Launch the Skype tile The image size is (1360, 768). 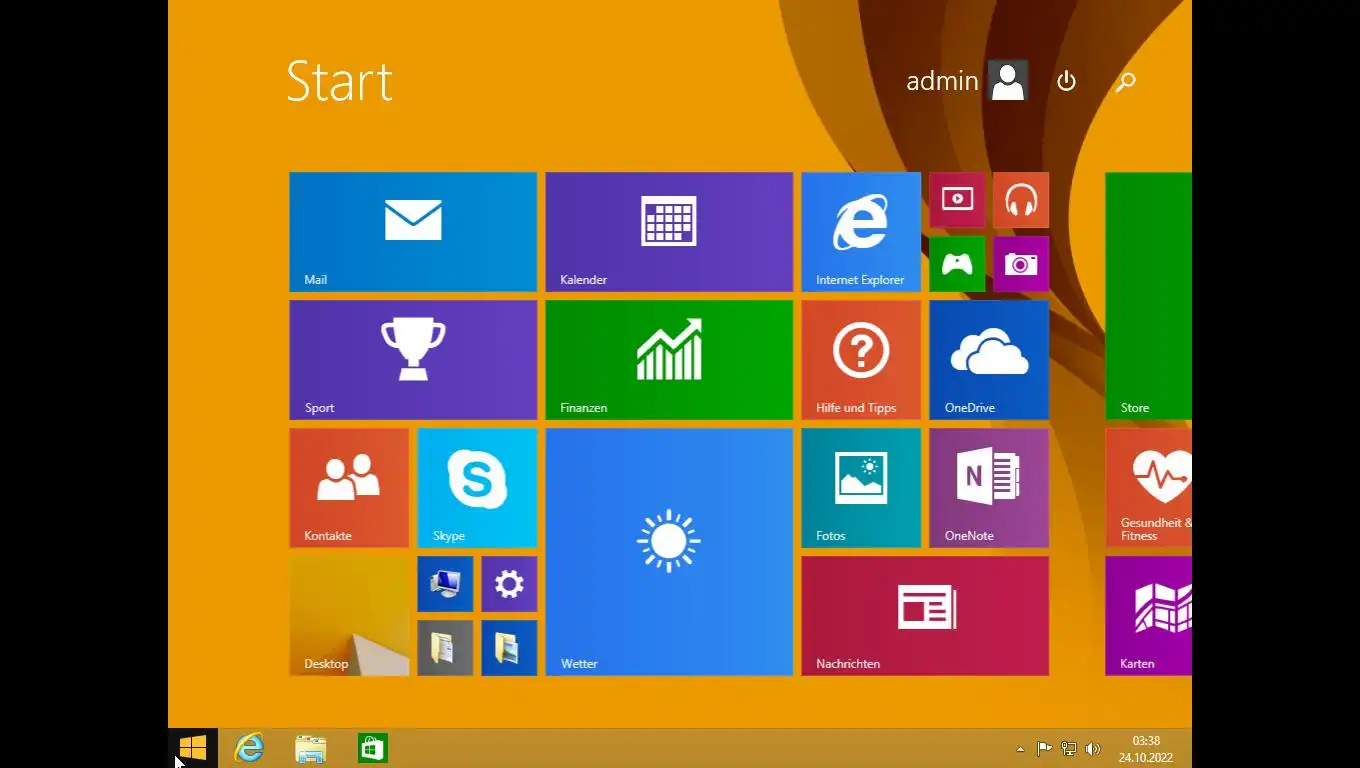point(477,488)
